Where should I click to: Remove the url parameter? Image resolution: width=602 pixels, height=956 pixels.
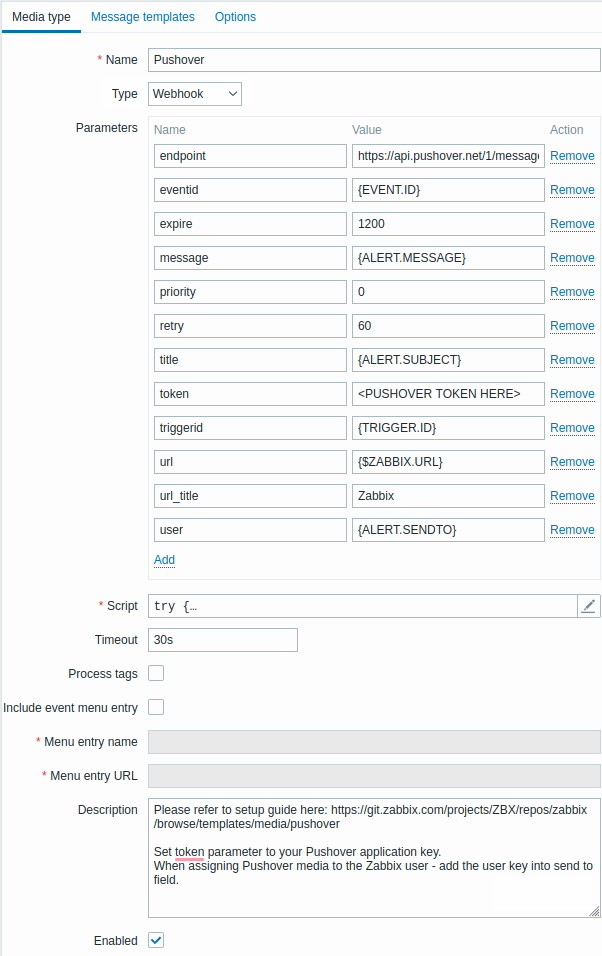coord(572,462)
